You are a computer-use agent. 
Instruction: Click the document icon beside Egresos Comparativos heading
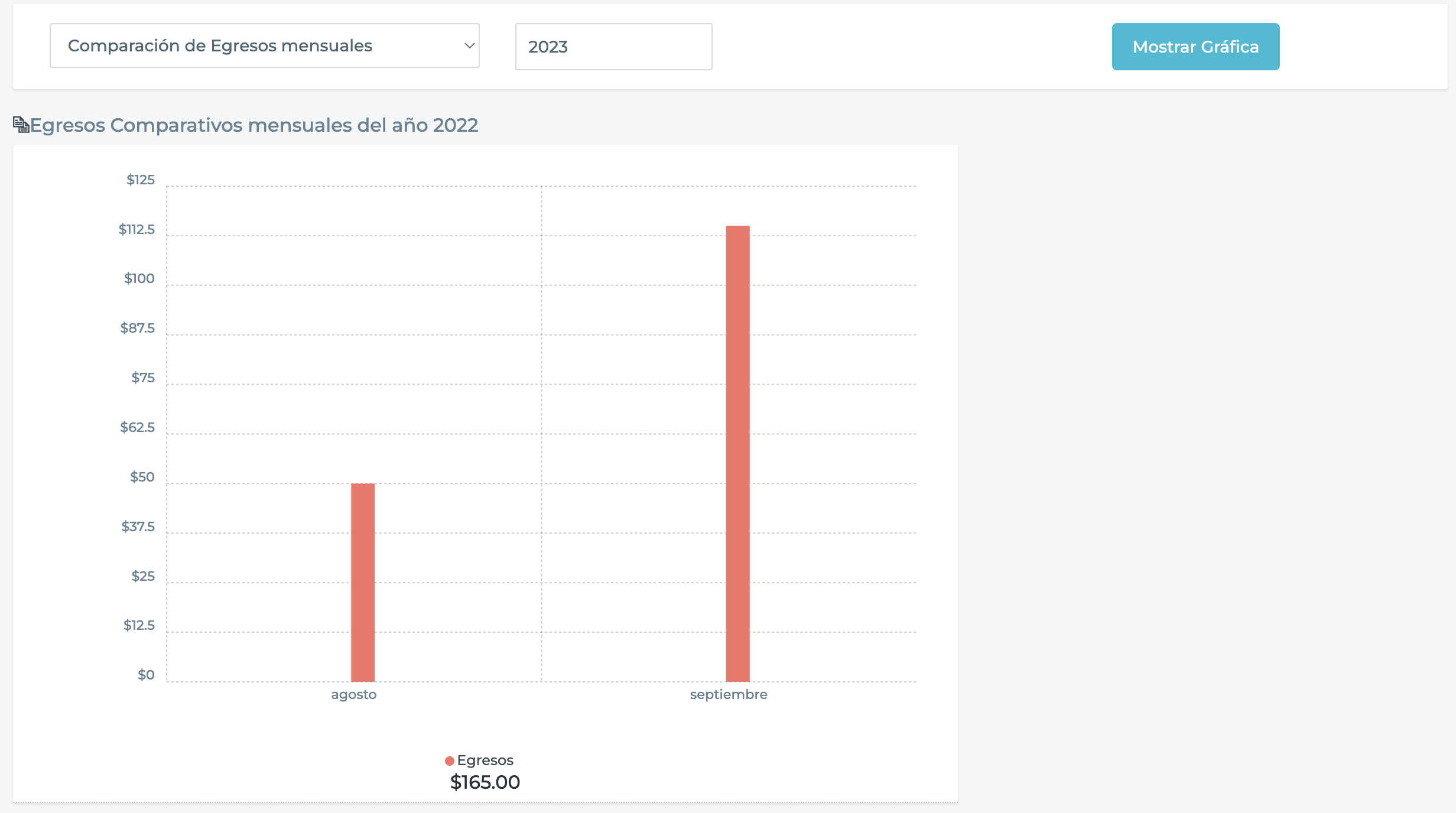point(21,125)
